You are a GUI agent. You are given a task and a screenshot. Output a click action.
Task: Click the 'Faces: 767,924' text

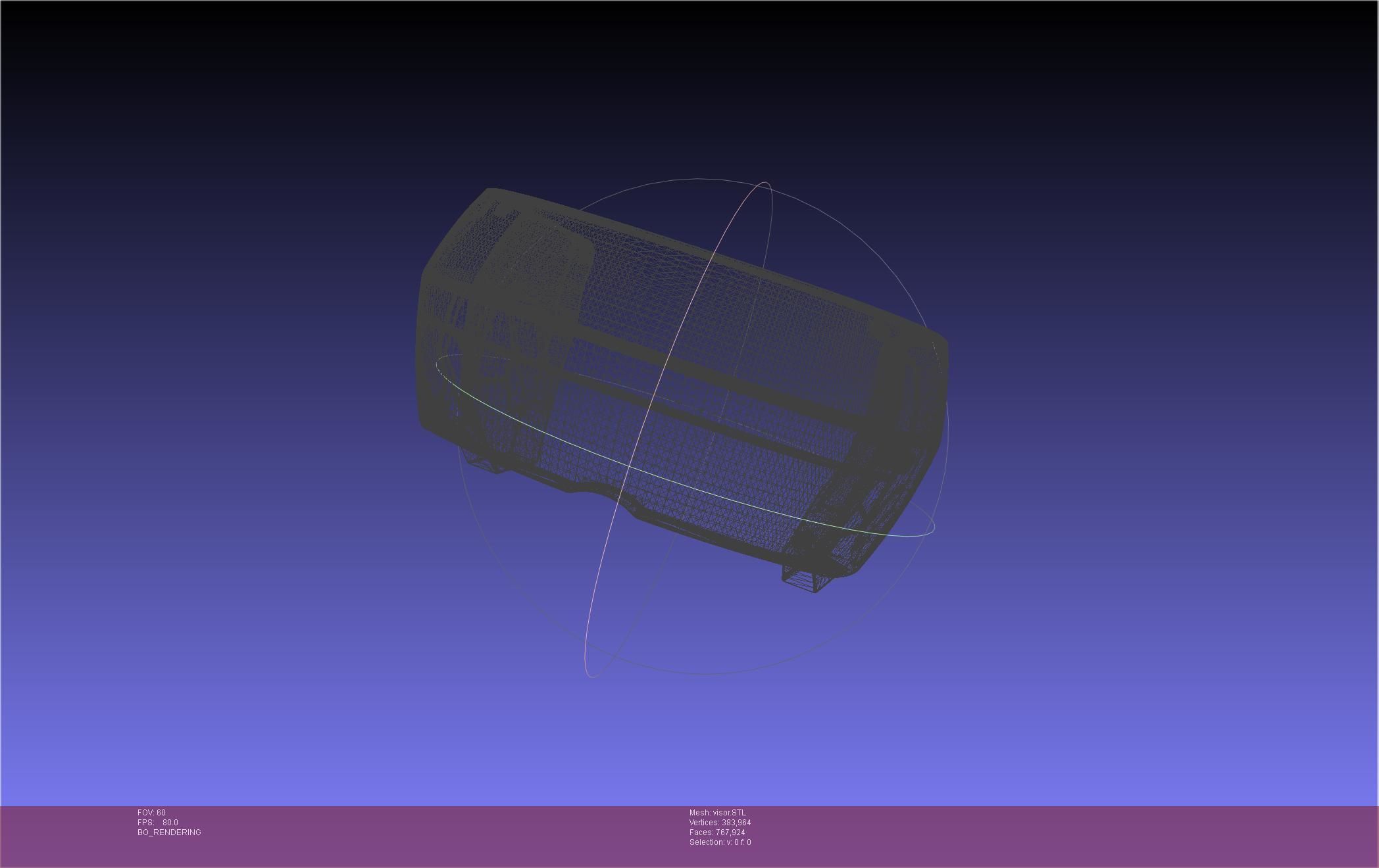pos(717,832)
